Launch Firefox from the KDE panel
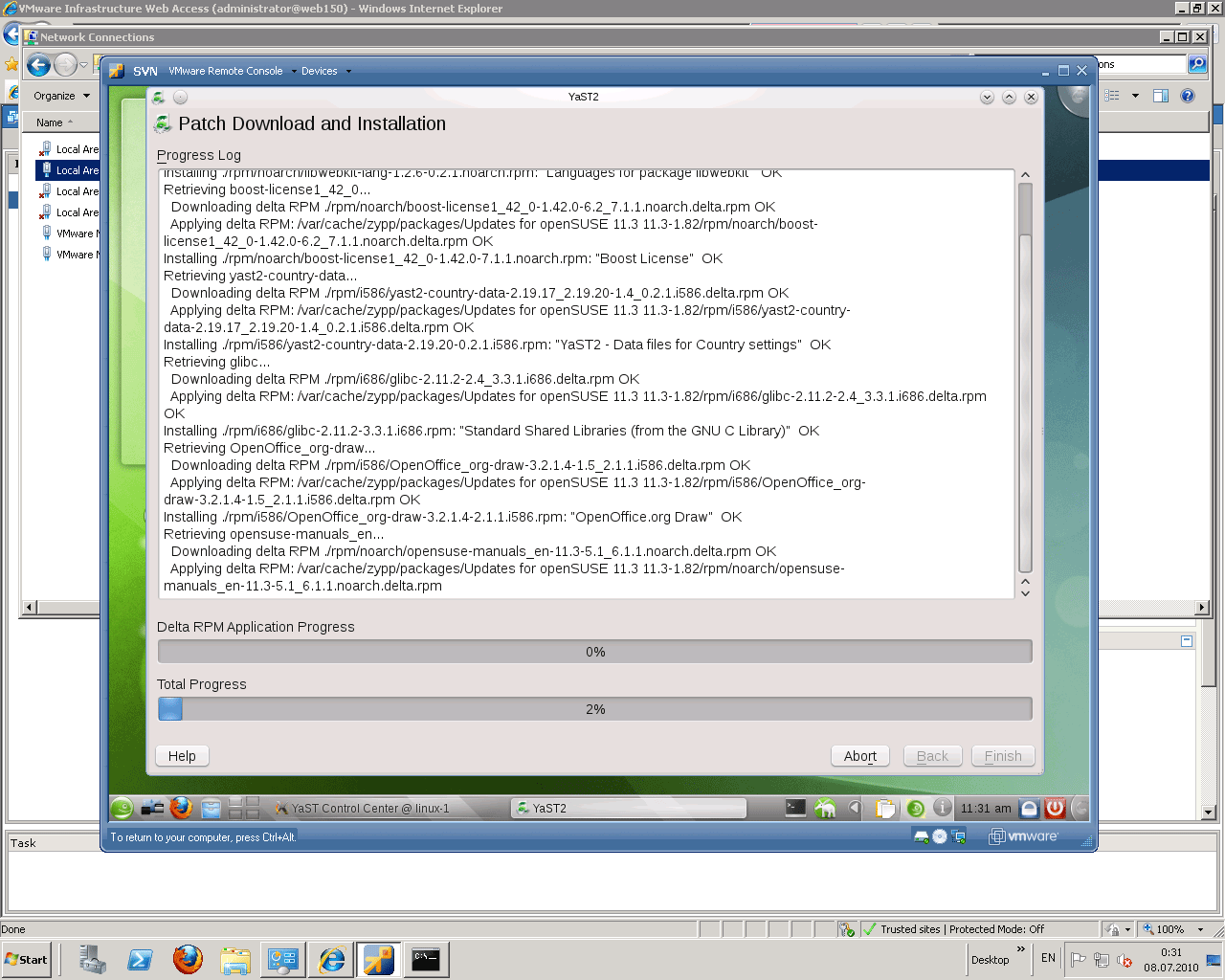This screenshot has height=980, width=1225. point(181,808)
